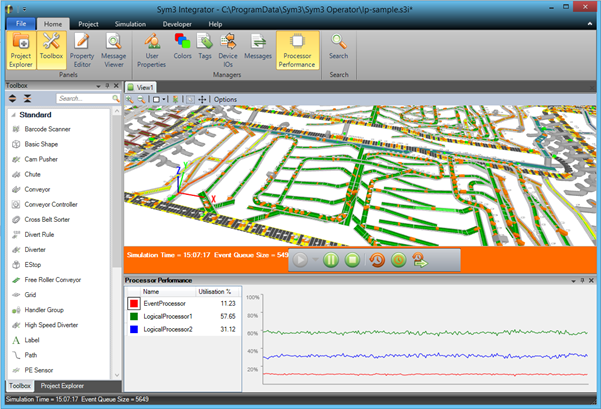Screen dimensions: 601x409
Task: Open the Message Viewer panel
Action: point(113,50)
